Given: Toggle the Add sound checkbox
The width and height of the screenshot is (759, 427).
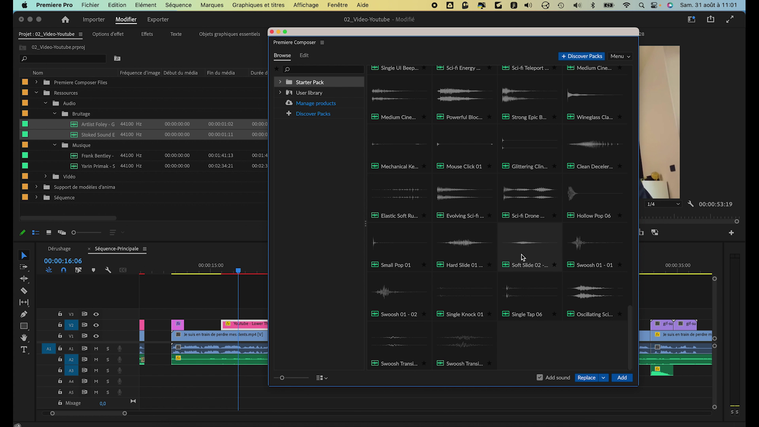Looking at the screenshot, I should 540,378.
